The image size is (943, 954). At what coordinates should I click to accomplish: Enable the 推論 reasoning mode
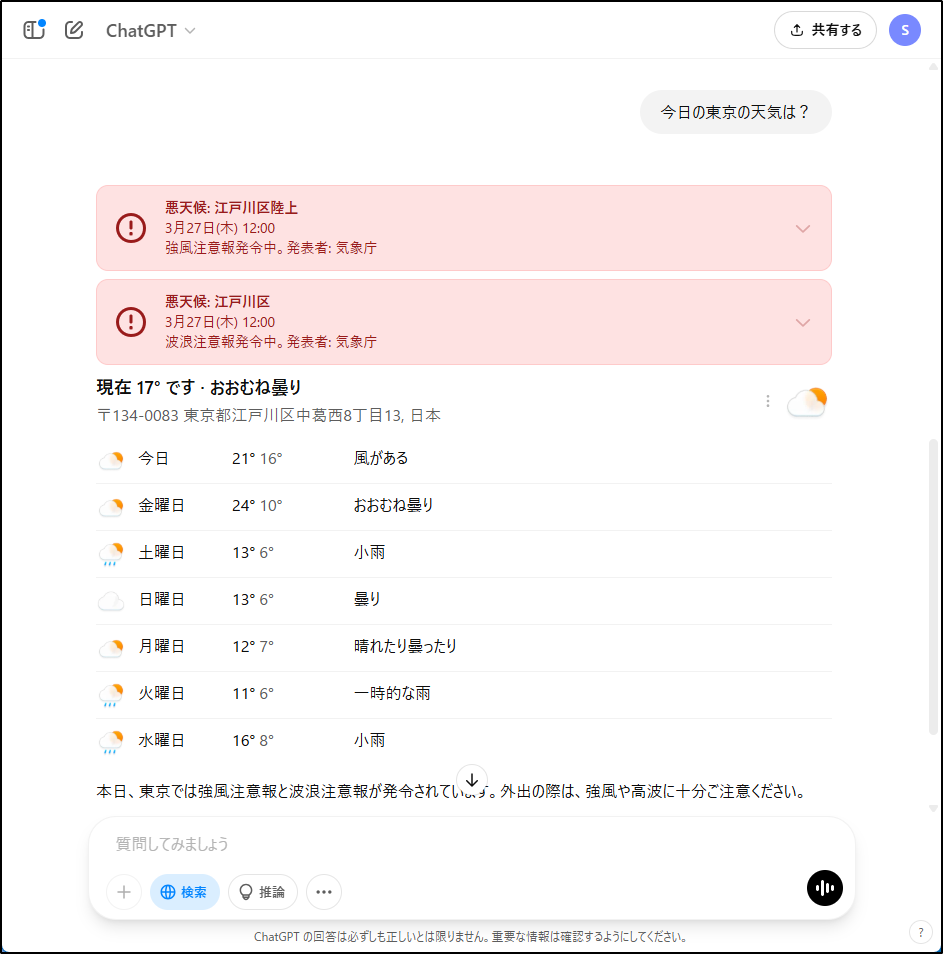click(x=262, y=891)
